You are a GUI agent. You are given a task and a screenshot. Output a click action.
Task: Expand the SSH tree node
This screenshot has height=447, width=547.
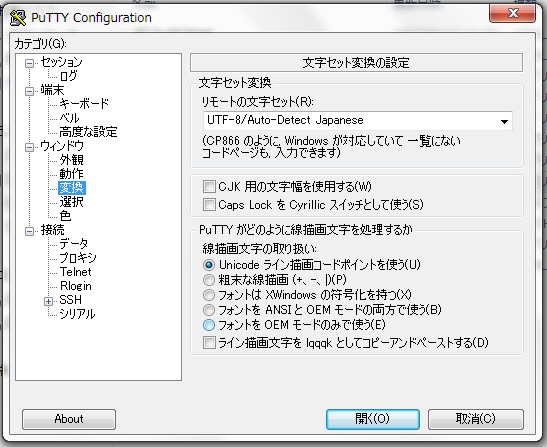(48, 301)
